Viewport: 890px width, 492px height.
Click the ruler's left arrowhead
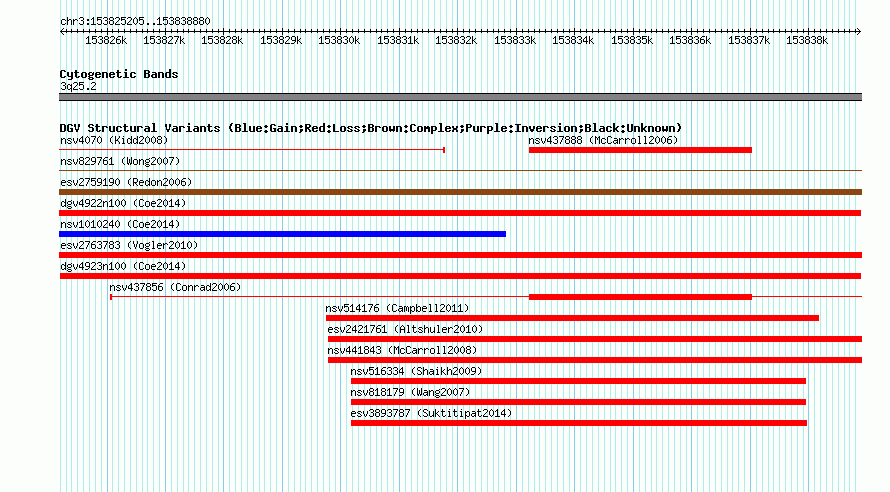coord(62,32)
